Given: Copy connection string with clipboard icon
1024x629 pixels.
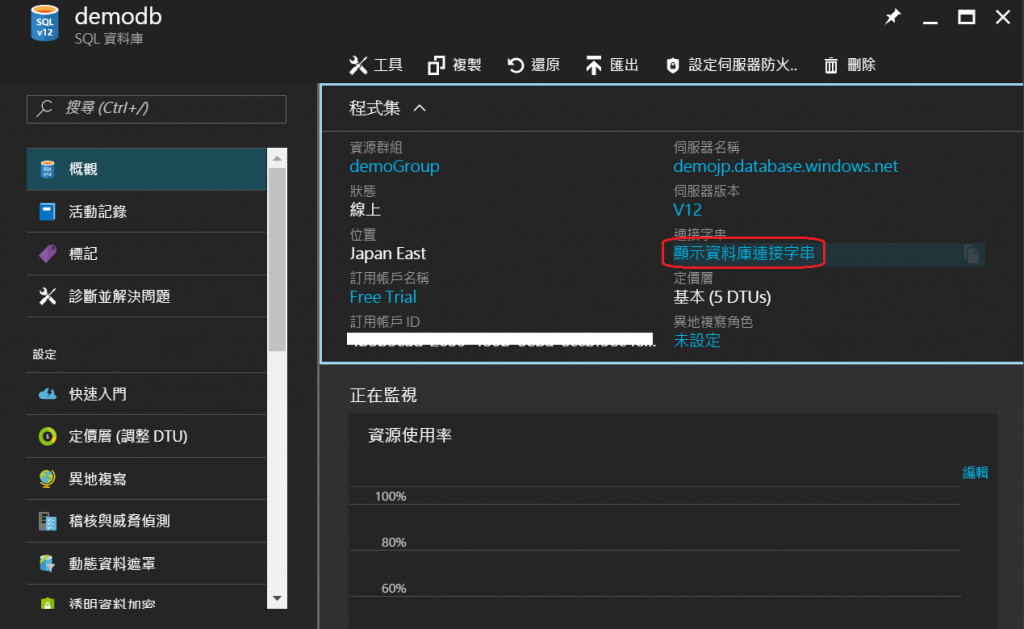Looking at the screenshot, I should coord(972,254).
